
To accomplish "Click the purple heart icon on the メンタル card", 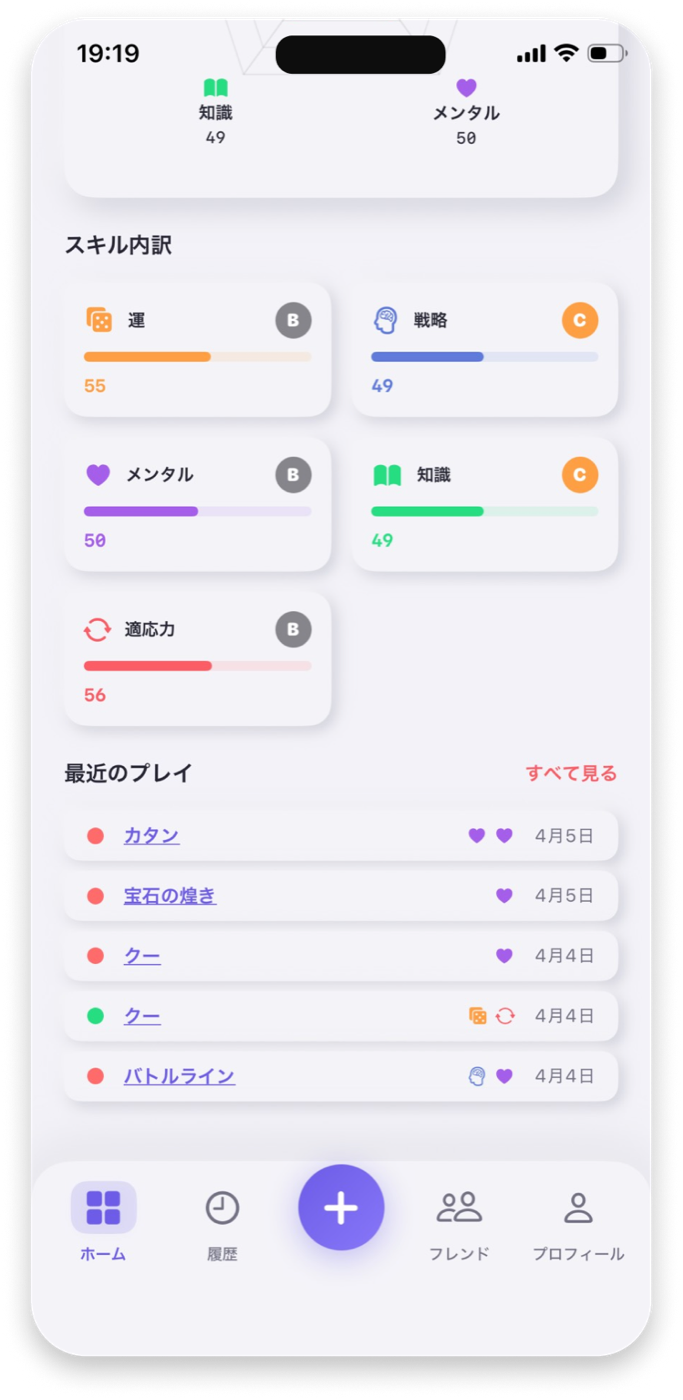I will (x=99, y=475).
